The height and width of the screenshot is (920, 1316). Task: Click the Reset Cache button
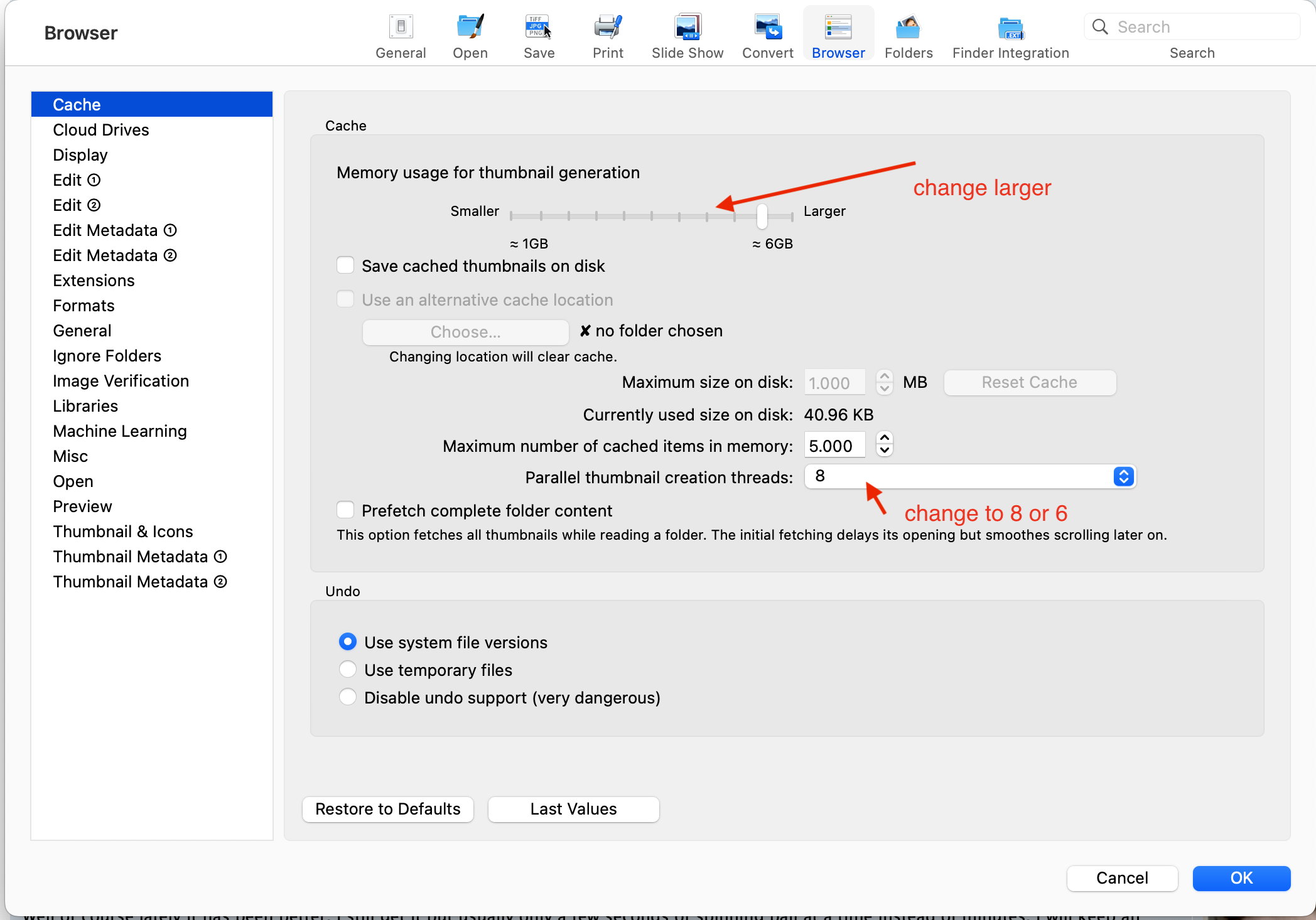tap(1028, 382)
